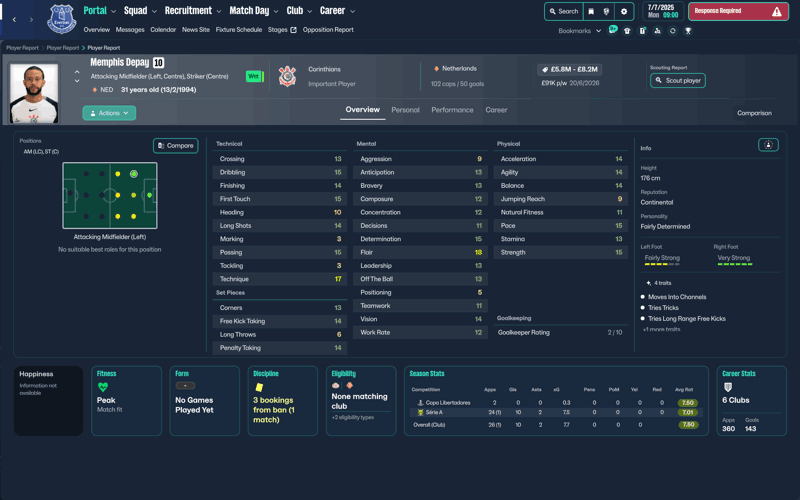
Task: Open the tactics board shortcut in bookmarks bar
Action: 642,31
